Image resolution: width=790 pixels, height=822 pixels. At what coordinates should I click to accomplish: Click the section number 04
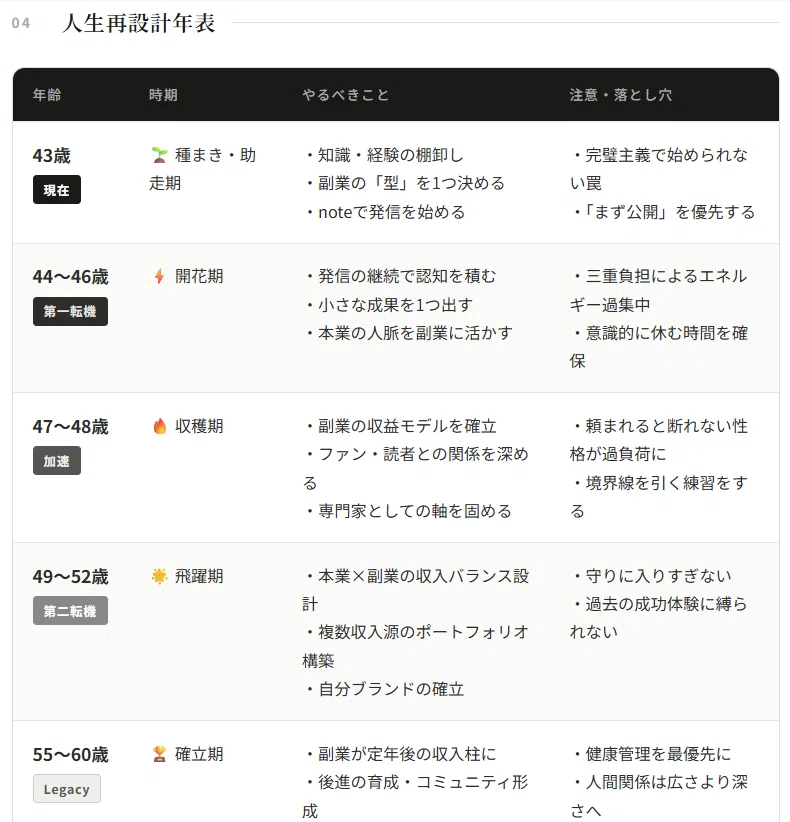tap(21, 23)
